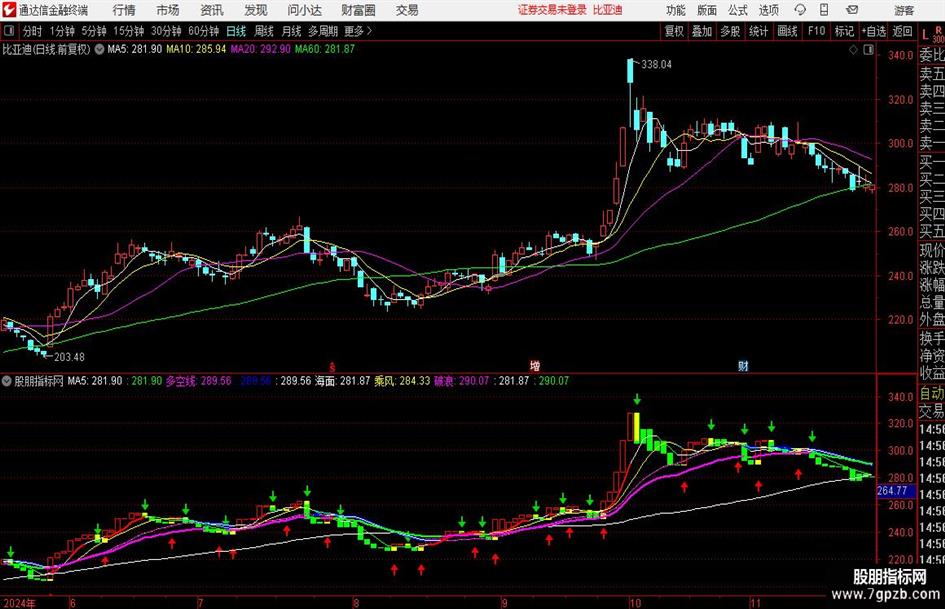The height and width of the screenshot is (609, 945).
Task: Click the MA20: 292.90 label
Action: click(260, 49)
